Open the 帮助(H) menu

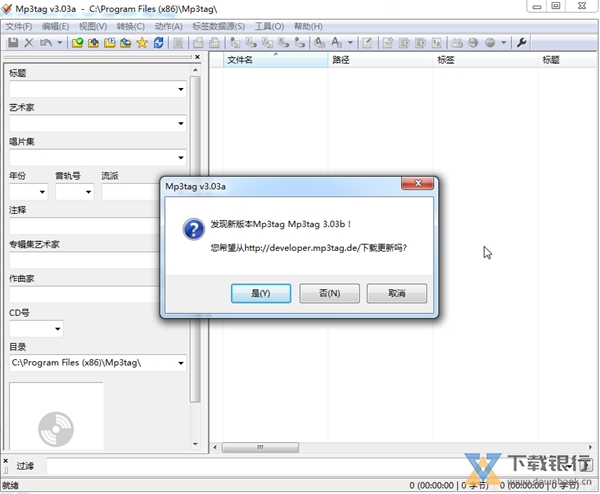point(308,26)
